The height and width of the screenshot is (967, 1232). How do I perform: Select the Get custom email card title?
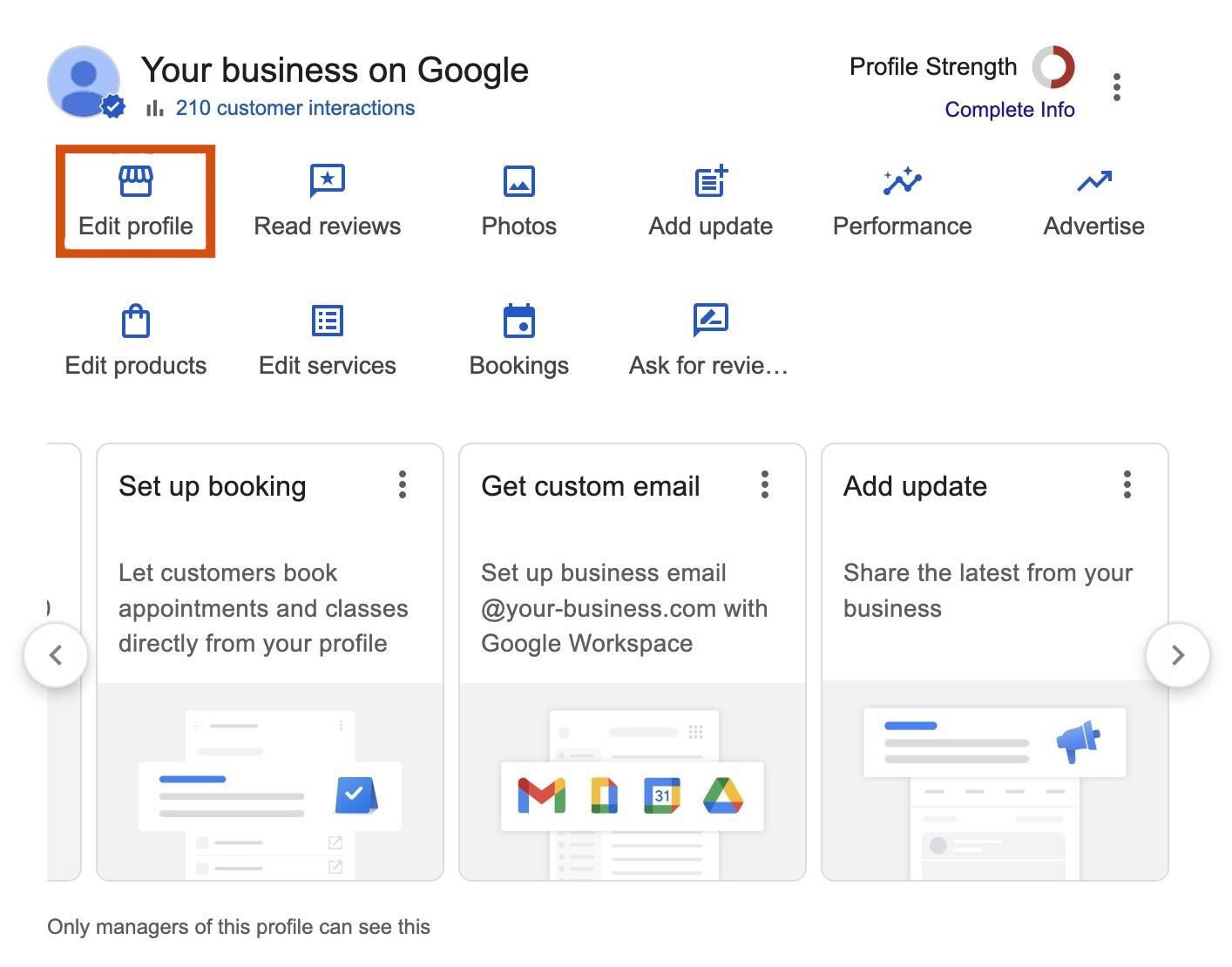coord(591,486)
